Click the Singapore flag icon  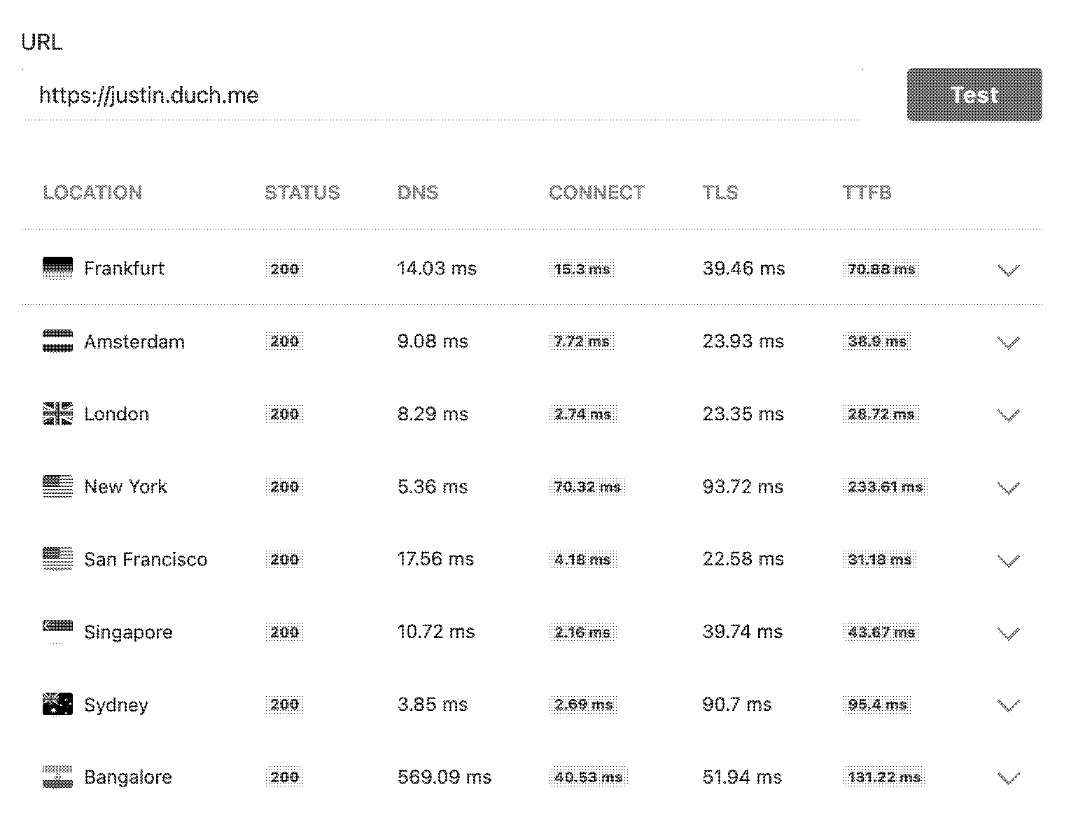(59, 631)
